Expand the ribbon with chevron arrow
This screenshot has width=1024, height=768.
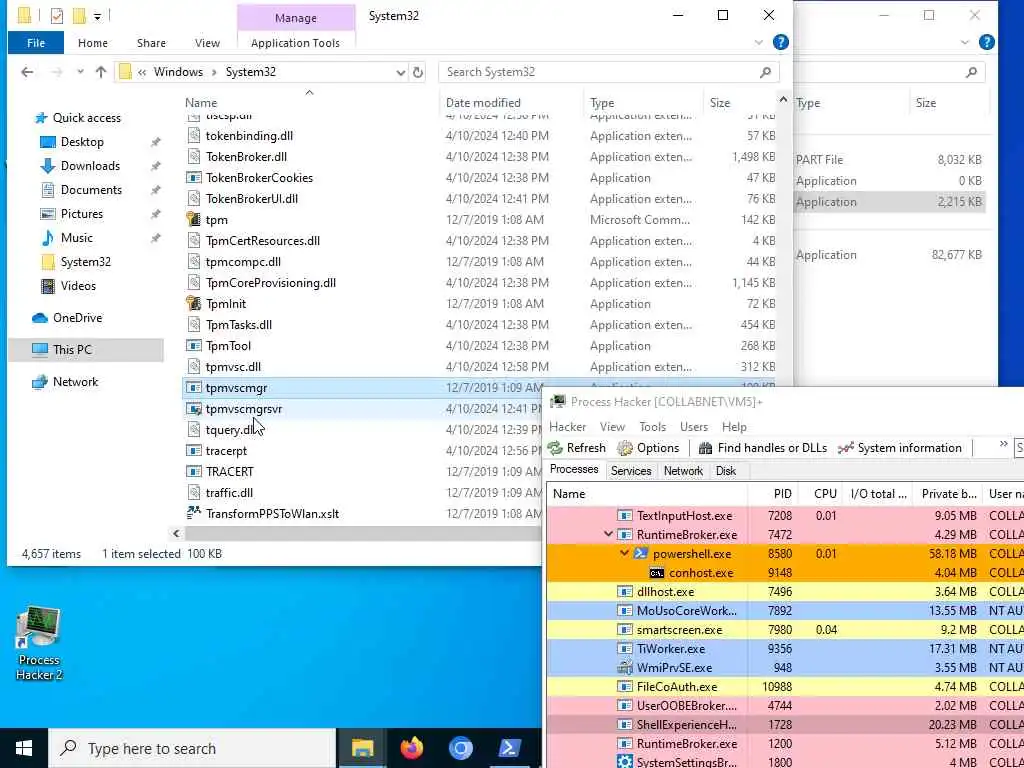(x=759, y=42)
